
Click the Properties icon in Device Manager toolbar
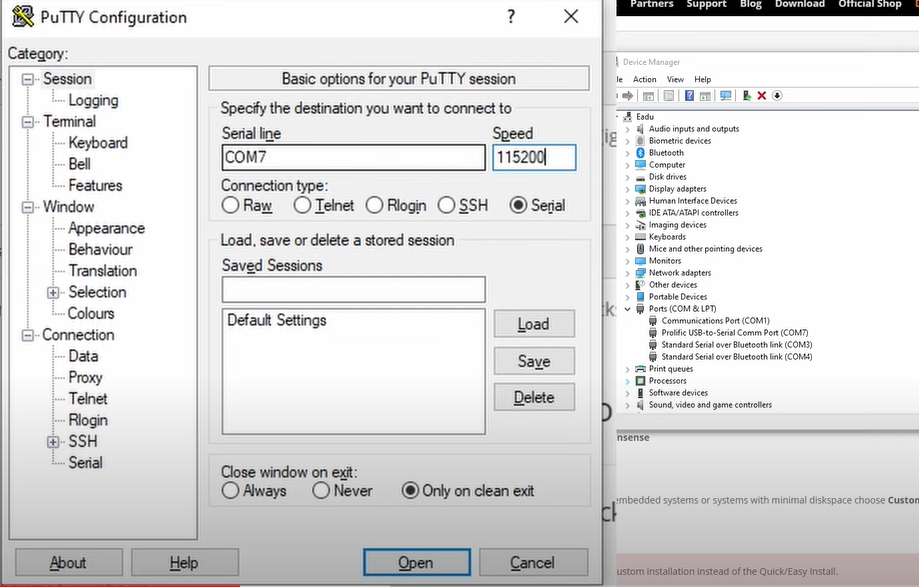point(669,95)
